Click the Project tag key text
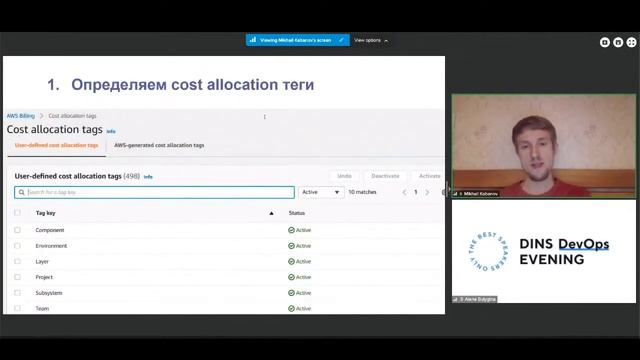Viewport: 640px width, 360px height. (44, 277)
